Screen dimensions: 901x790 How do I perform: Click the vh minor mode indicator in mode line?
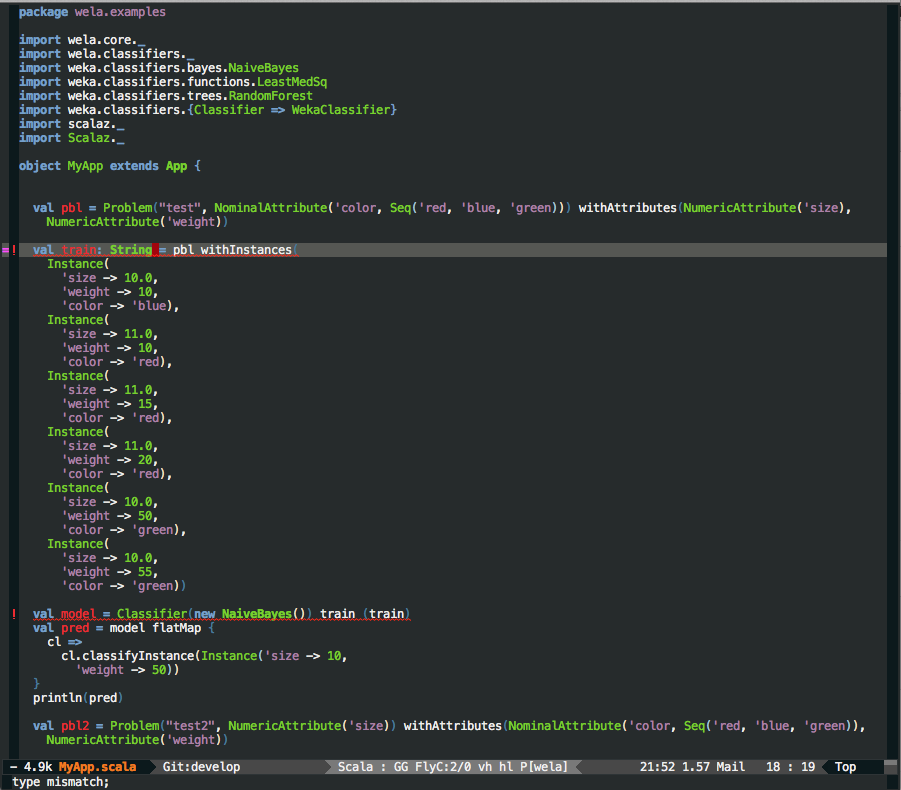485,767
